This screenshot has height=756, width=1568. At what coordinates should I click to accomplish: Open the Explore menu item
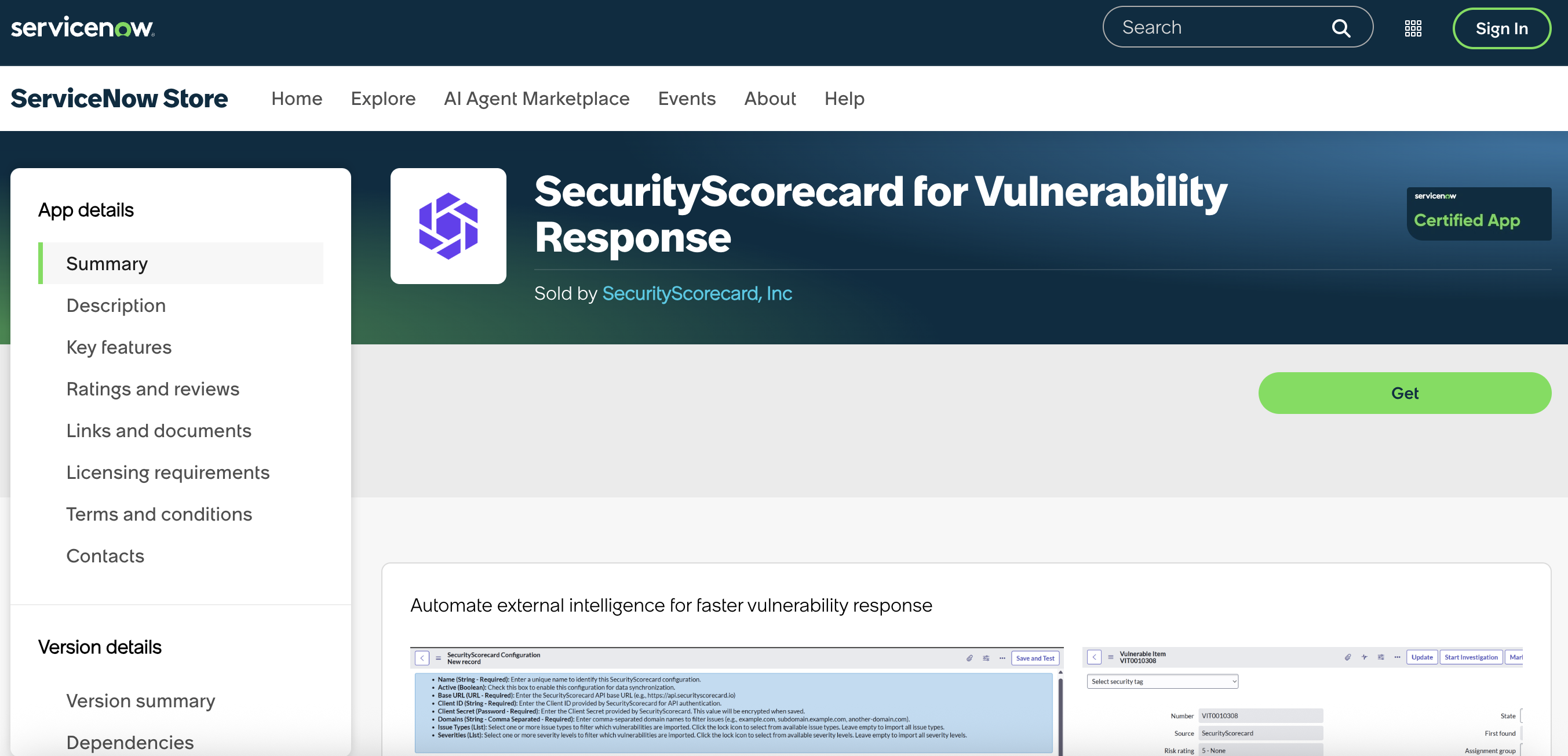pyautogui.click(x=383, y=99)
